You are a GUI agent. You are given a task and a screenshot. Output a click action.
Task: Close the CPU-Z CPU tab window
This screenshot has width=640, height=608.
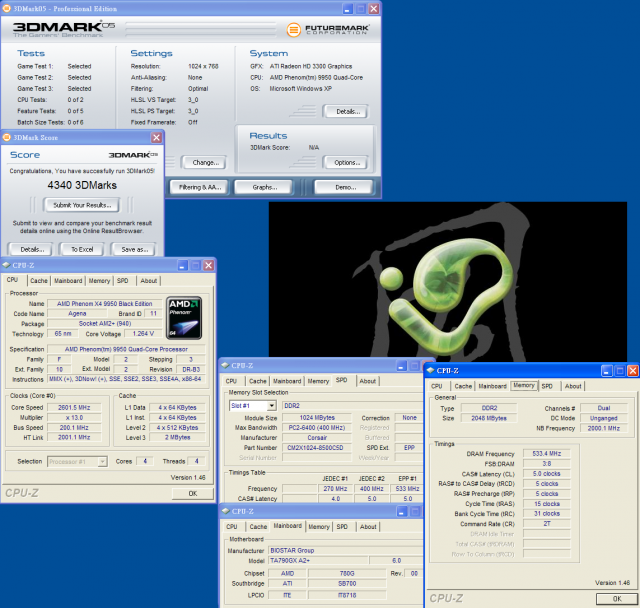(209, 266)
